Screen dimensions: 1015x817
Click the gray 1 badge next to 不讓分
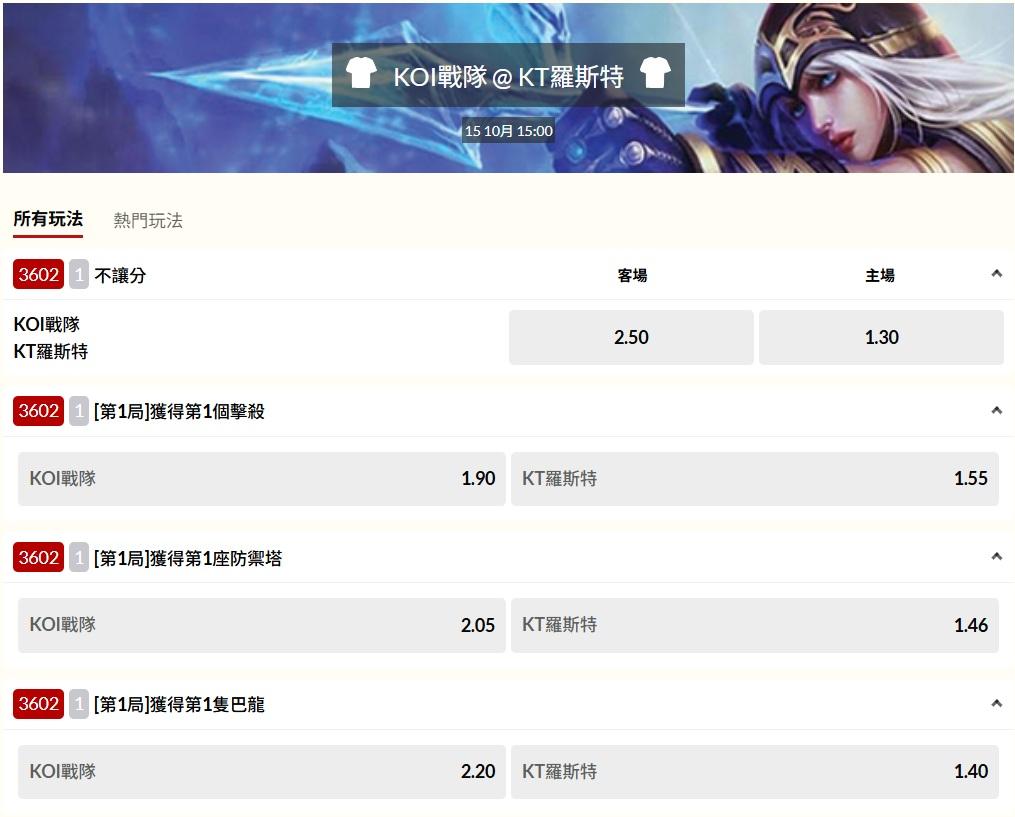click(79, 274)
